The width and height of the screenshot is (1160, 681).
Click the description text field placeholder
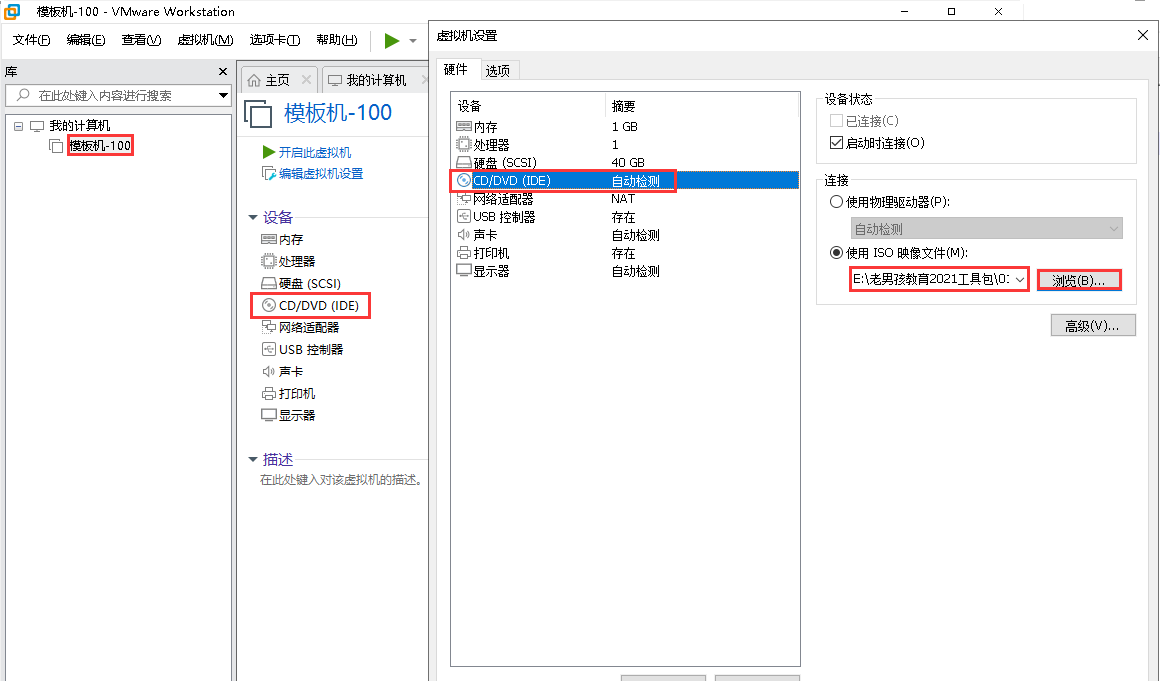click(341, 480)
